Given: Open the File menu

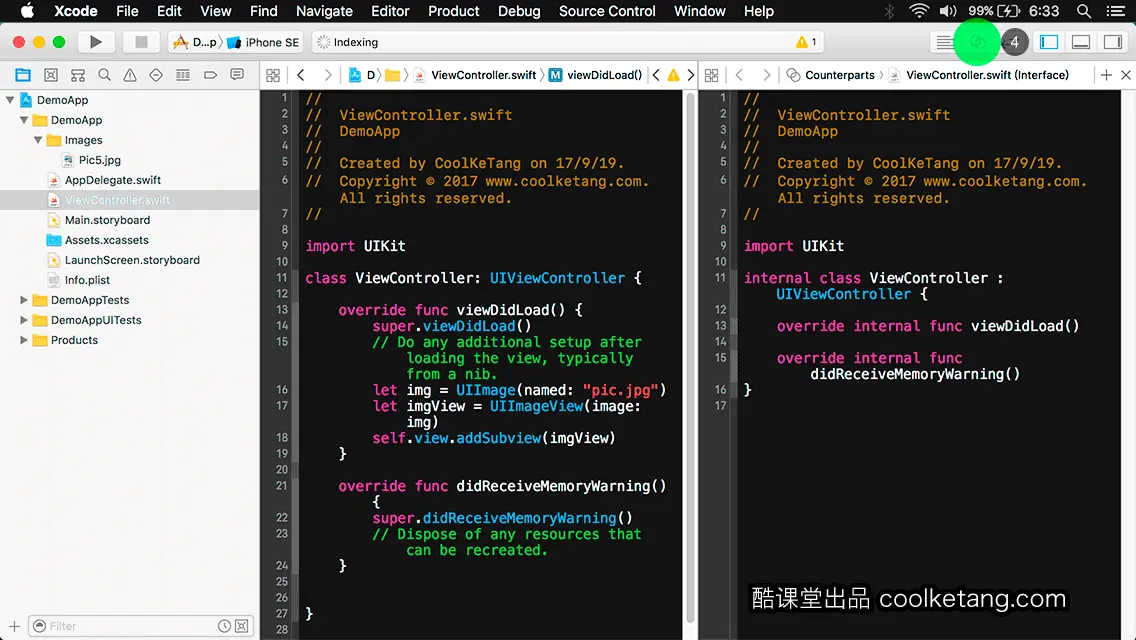Looking at the screenshot, I should pyautogui.click(x=127, y=11).
